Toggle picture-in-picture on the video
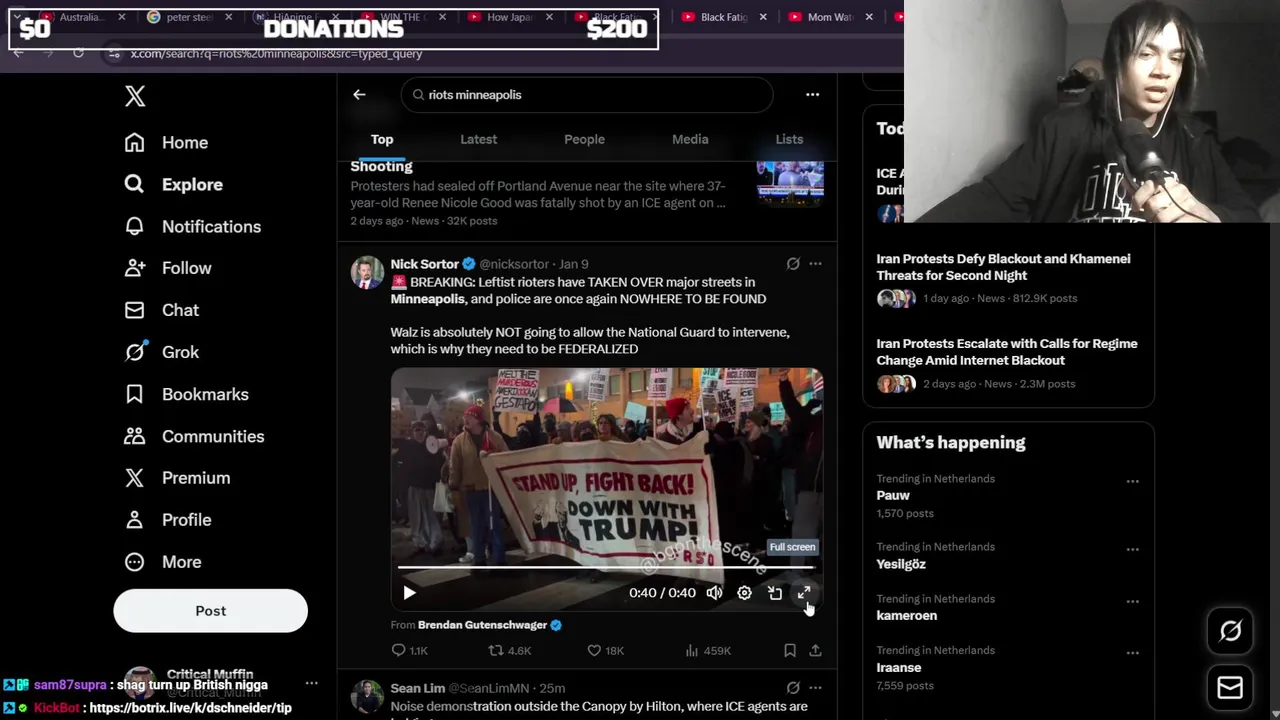1280x720 pixels. pyautogui.click(x=774, y=593)
